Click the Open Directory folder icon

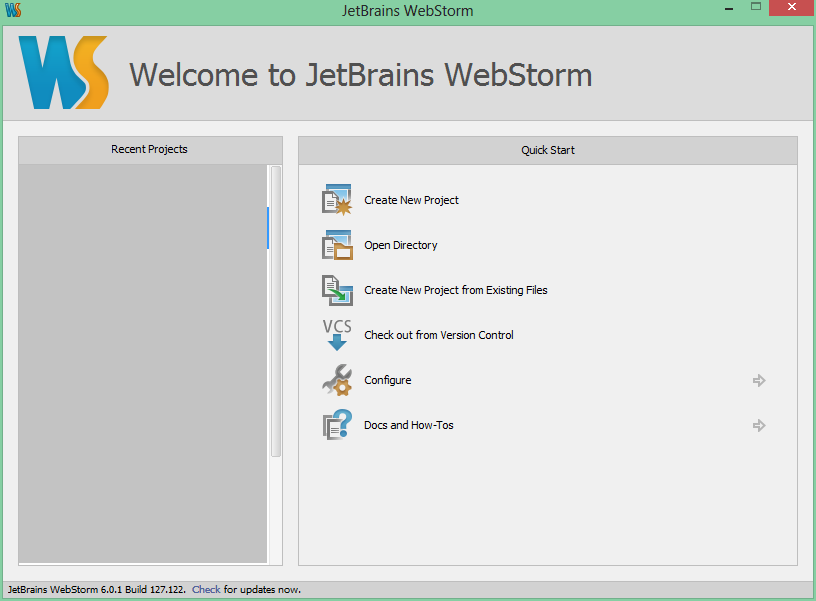point(337,245)
